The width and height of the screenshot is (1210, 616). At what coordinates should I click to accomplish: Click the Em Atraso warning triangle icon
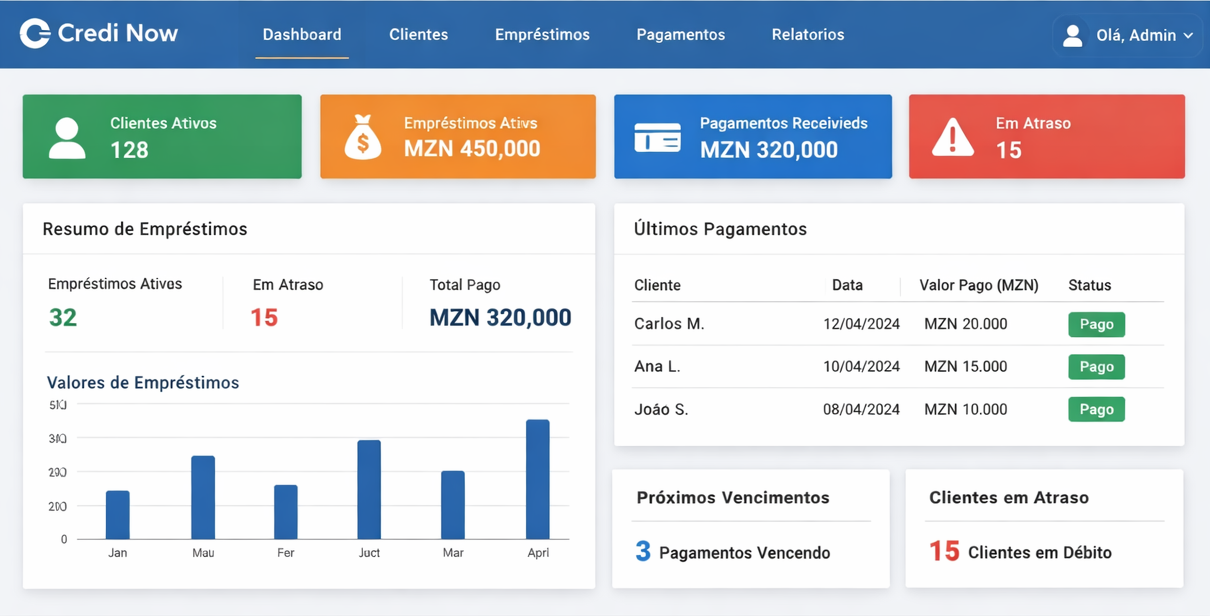point(952,138)
